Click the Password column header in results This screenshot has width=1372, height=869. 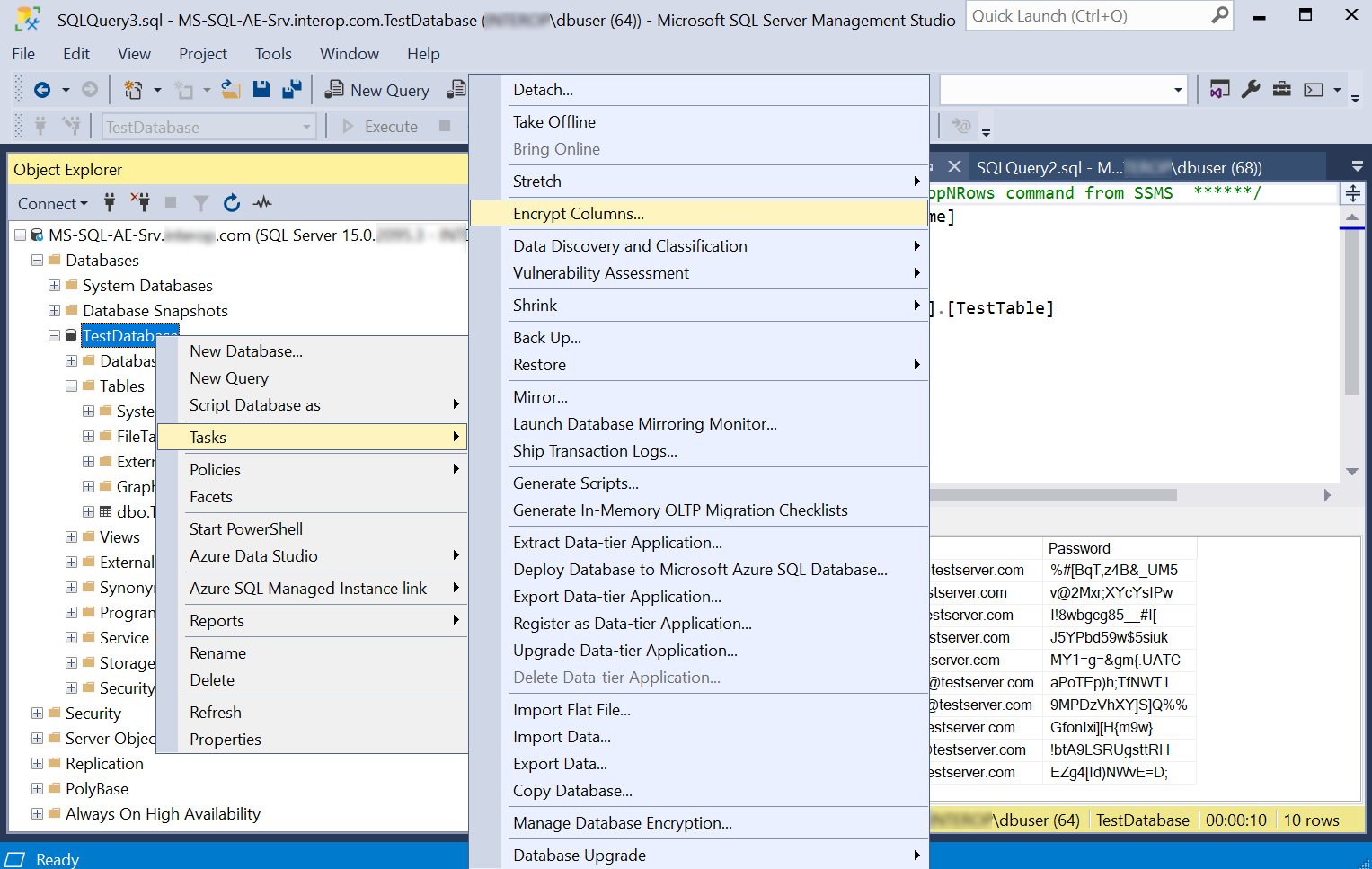[1120, 548]
